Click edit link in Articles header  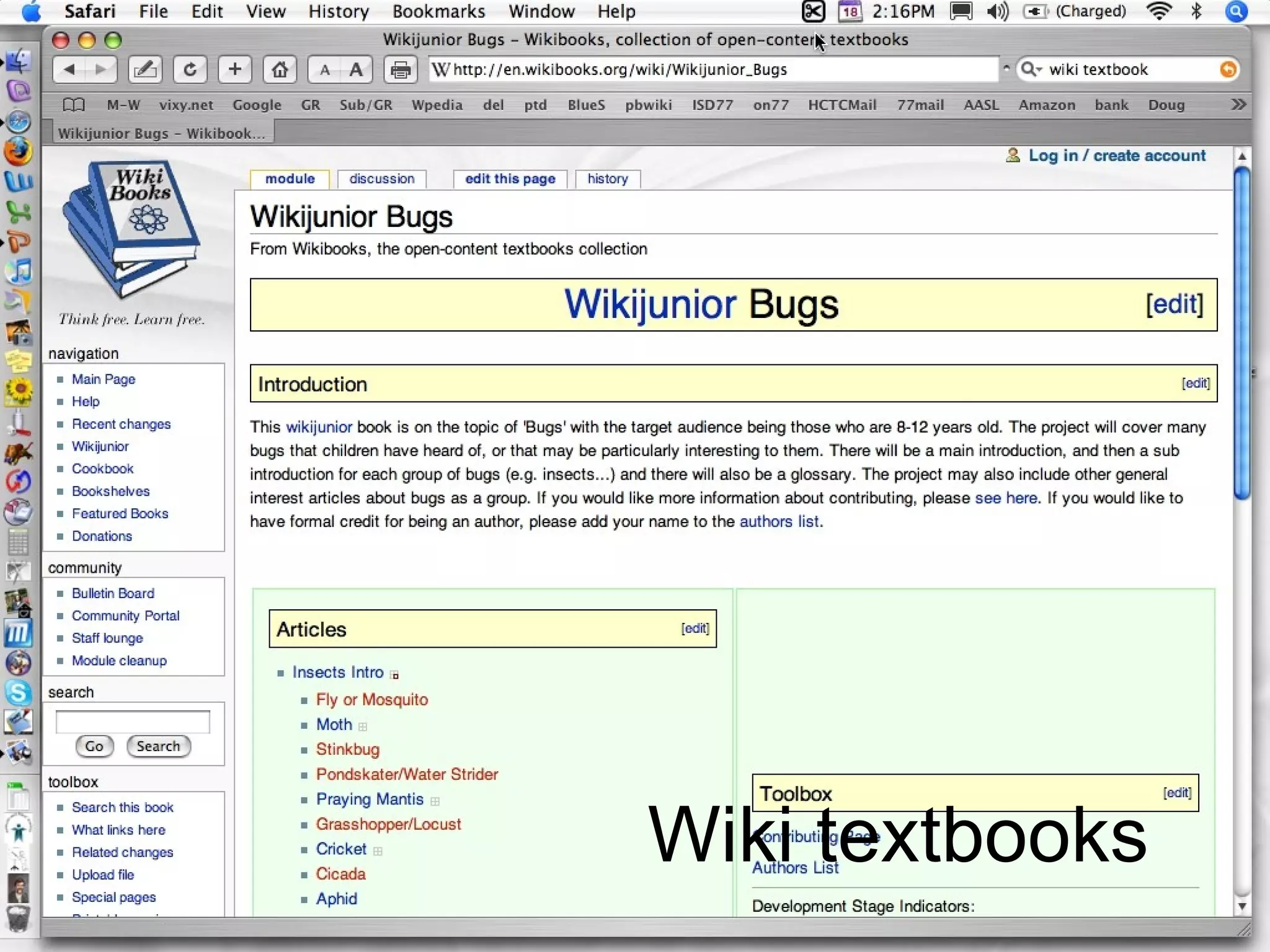(x=695, y=628)
